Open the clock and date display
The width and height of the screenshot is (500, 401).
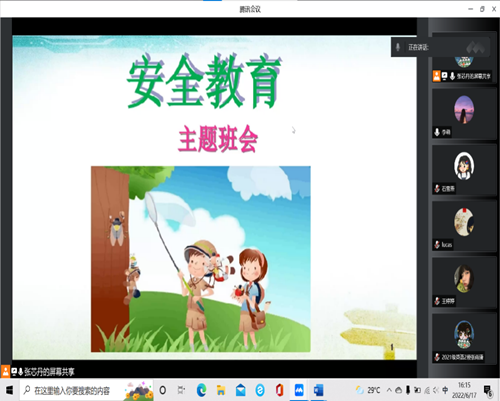464,390
